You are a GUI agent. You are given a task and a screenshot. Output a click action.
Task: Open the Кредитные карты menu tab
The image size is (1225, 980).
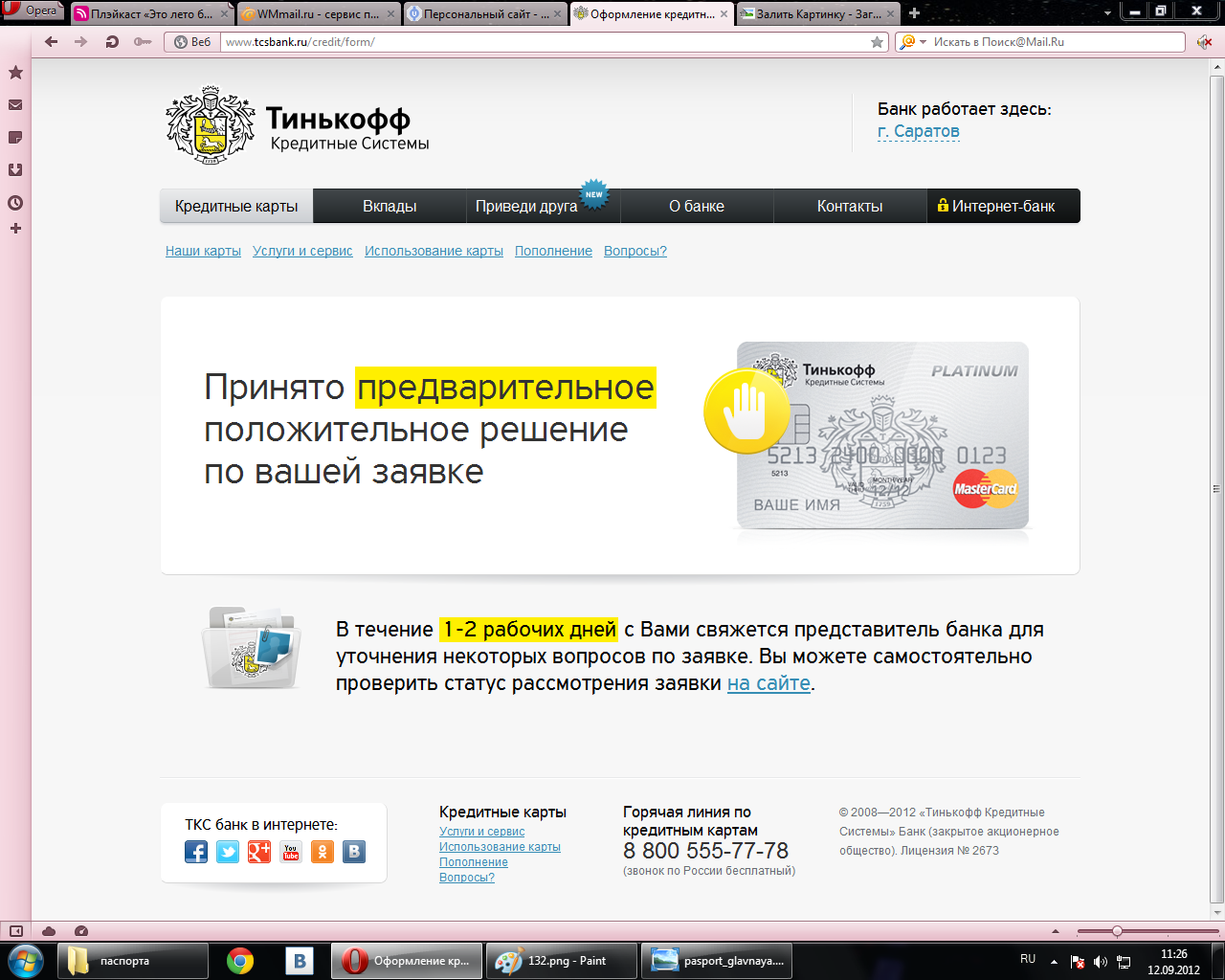[236, 206]
